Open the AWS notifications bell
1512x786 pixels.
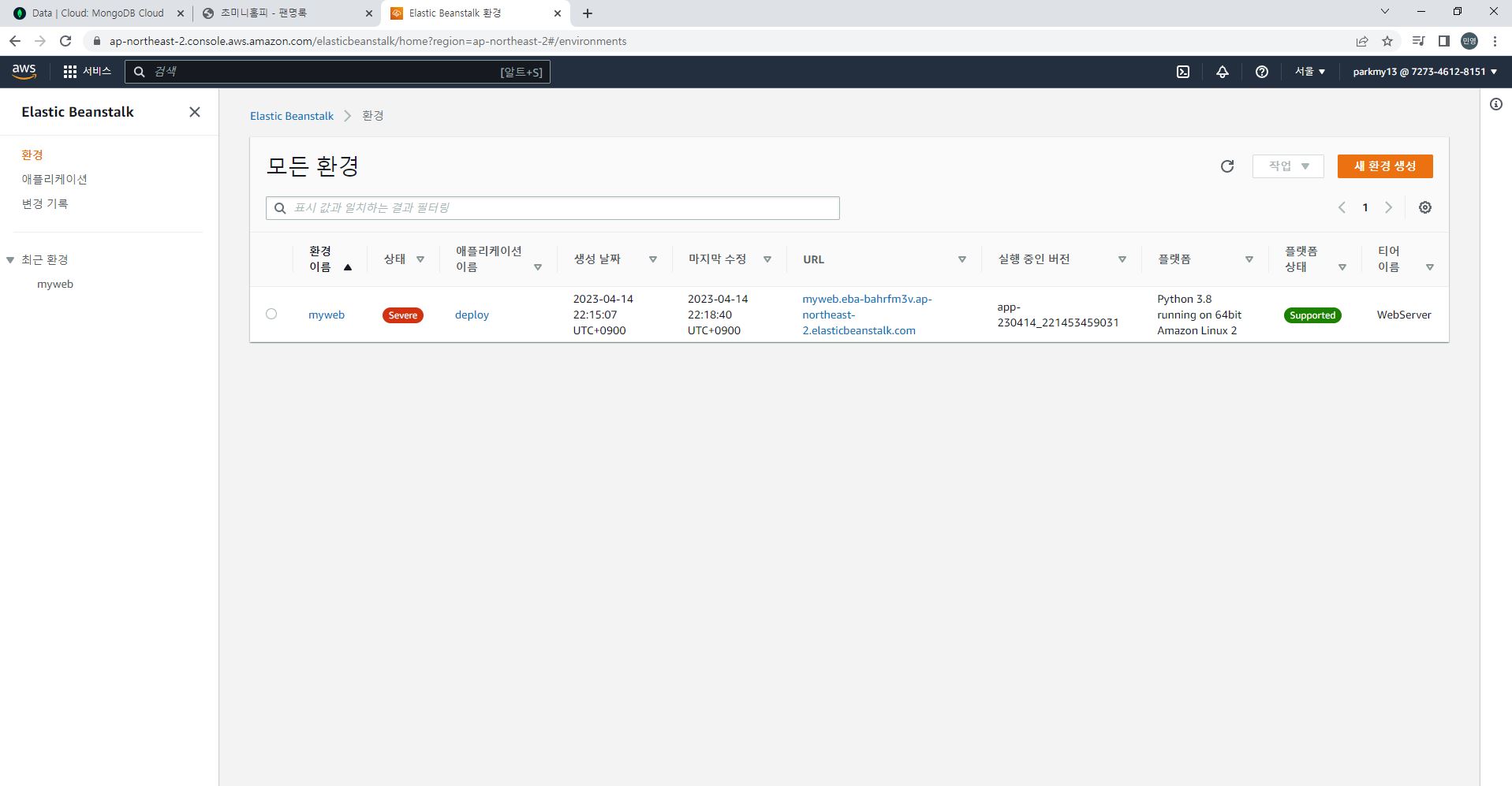tap(1223, 72)
